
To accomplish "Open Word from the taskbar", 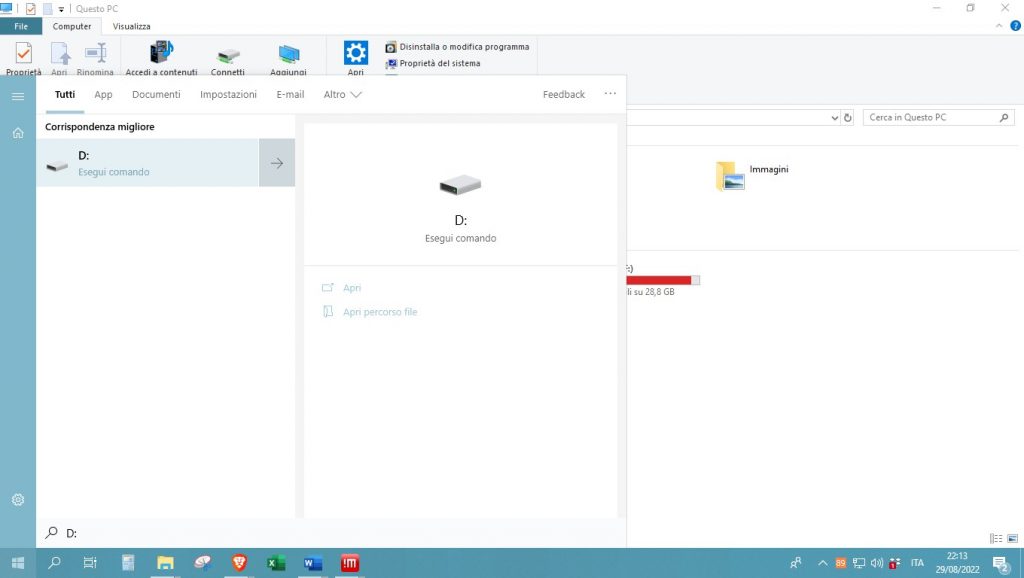I will pos(312,563).
